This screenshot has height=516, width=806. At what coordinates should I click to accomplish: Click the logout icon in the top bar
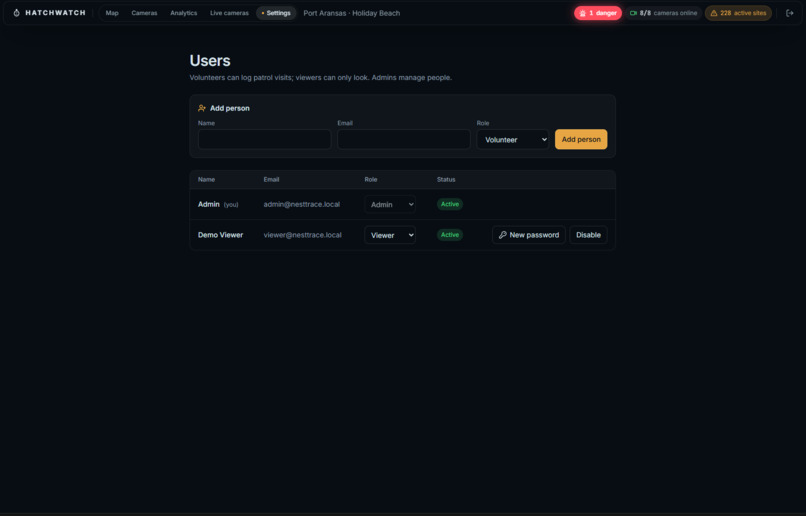pos(790,13)
